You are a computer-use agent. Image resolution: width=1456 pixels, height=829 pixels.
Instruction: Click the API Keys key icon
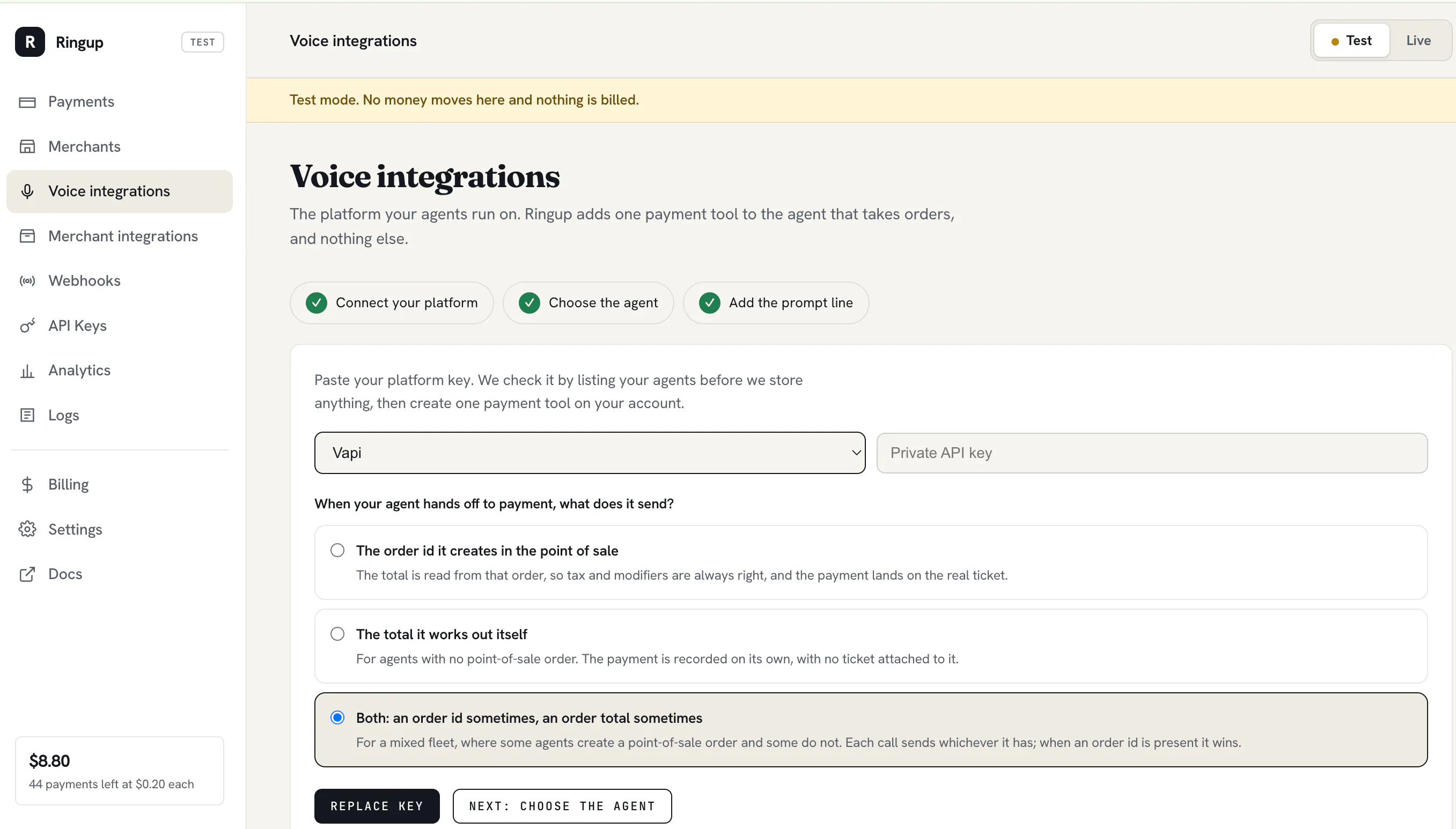27,325
